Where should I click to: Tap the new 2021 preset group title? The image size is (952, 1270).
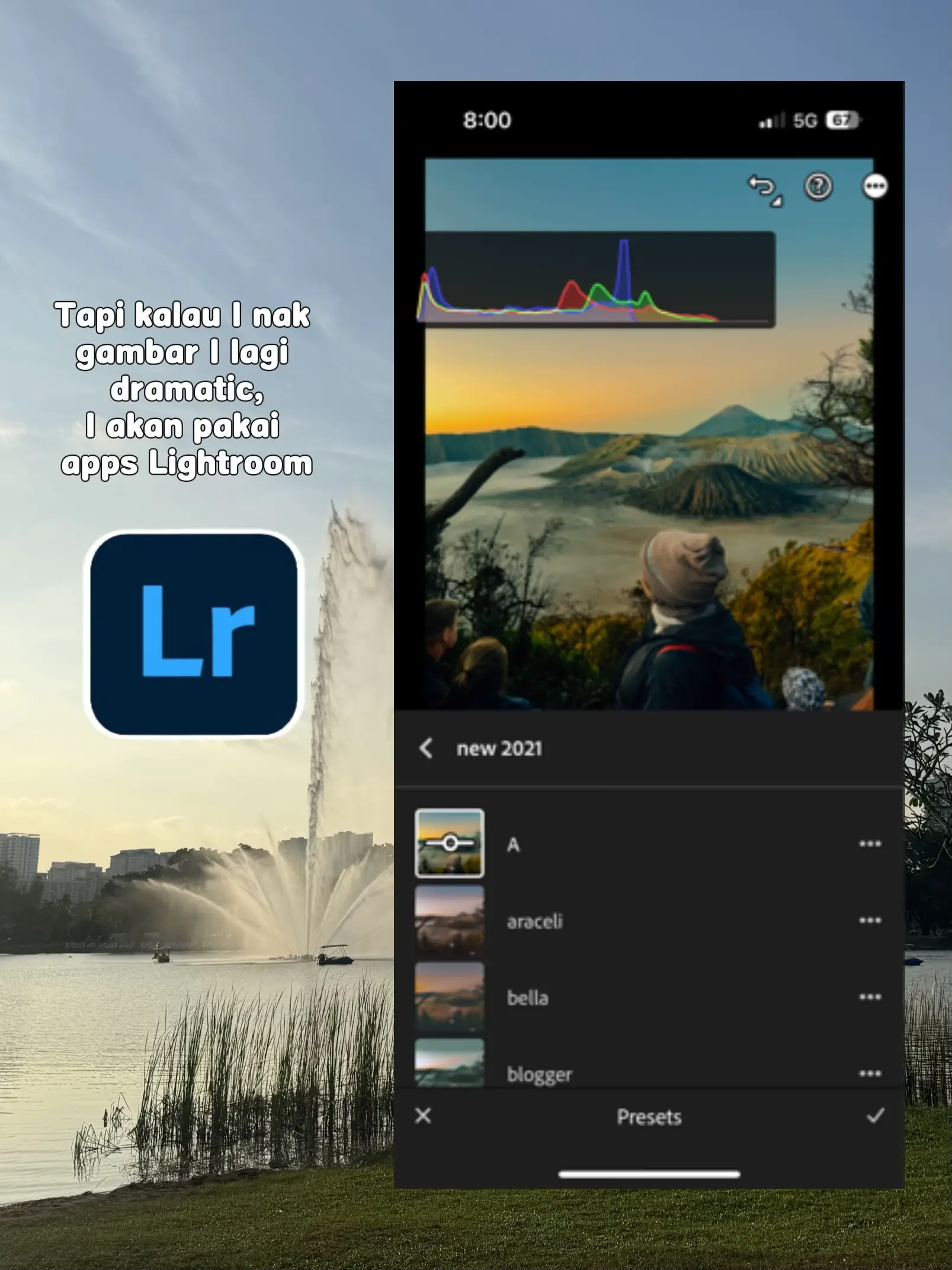pyautogui.click(x=499, y=748)
